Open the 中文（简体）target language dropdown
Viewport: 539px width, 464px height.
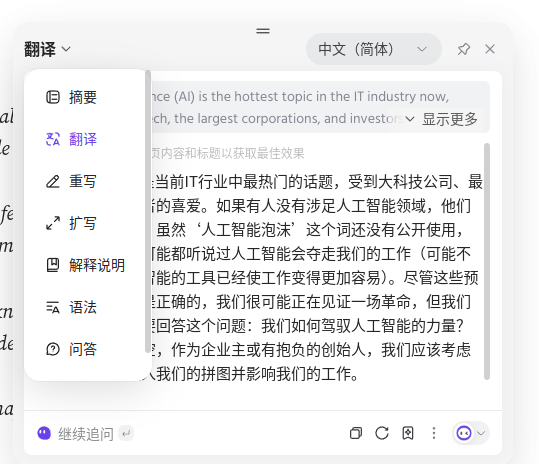pos(374,49)
